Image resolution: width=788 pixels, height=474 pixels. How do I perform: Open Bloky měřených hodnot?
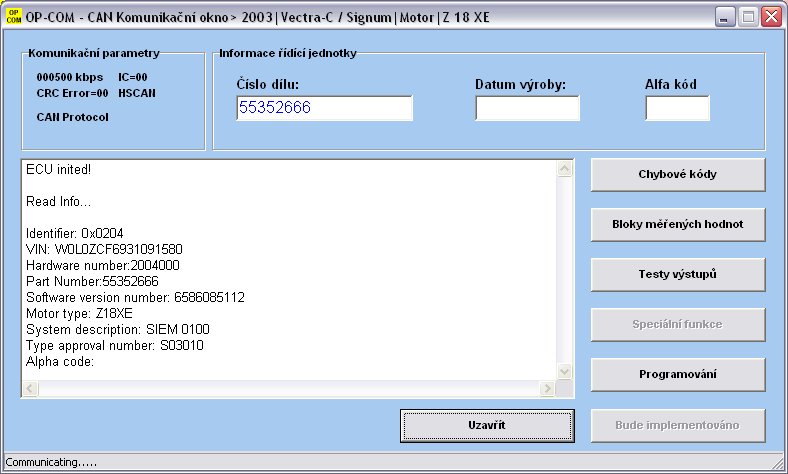[x=678, y=225]
